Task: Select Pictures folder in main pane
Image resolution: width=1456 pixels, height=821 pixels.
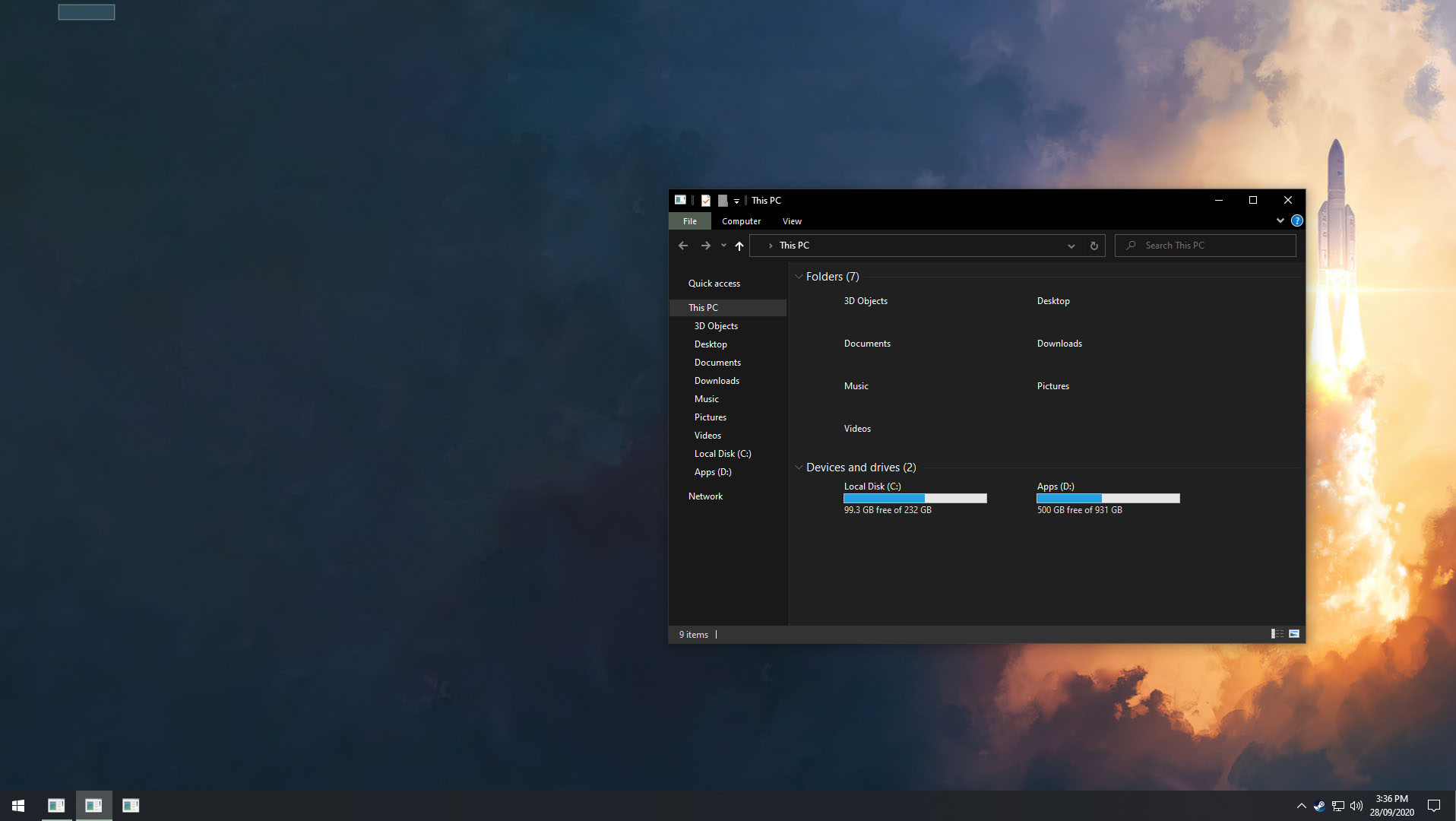Action: pos(1053,386)
